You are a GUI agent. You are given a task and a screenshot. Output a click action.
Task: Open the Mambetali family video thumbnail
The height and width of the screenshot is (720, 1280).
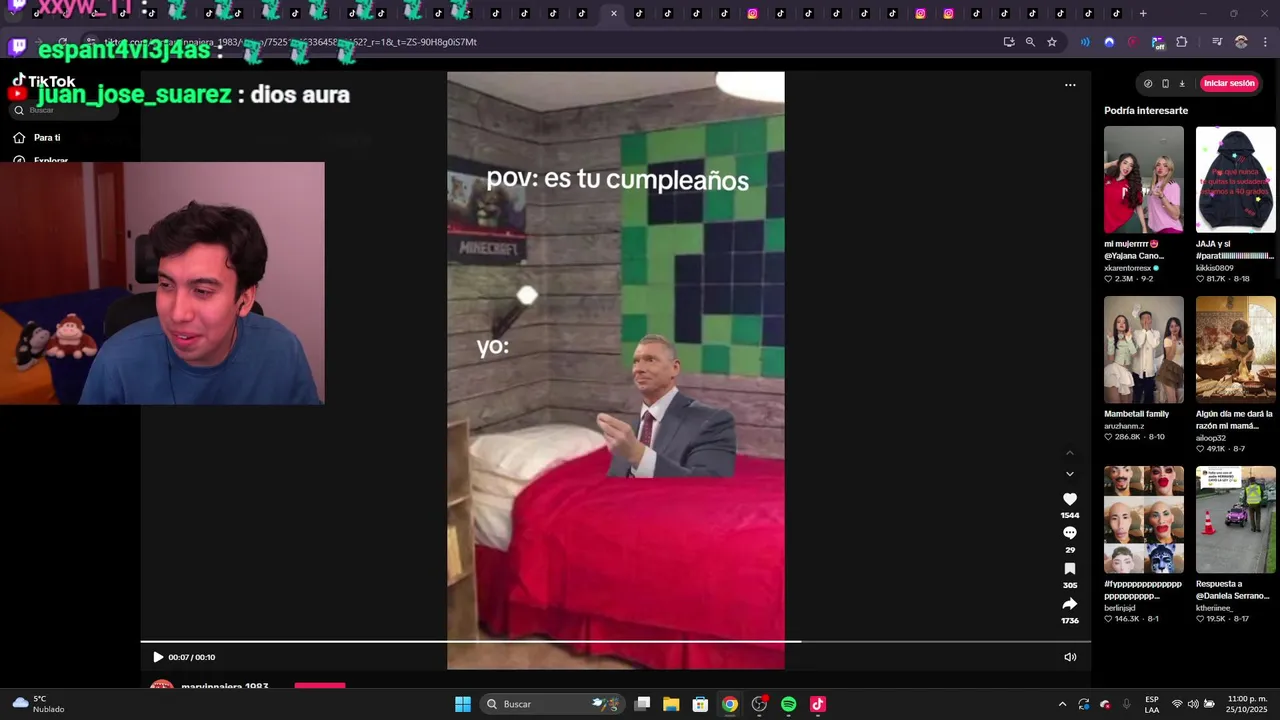[x=1143, y=350]
